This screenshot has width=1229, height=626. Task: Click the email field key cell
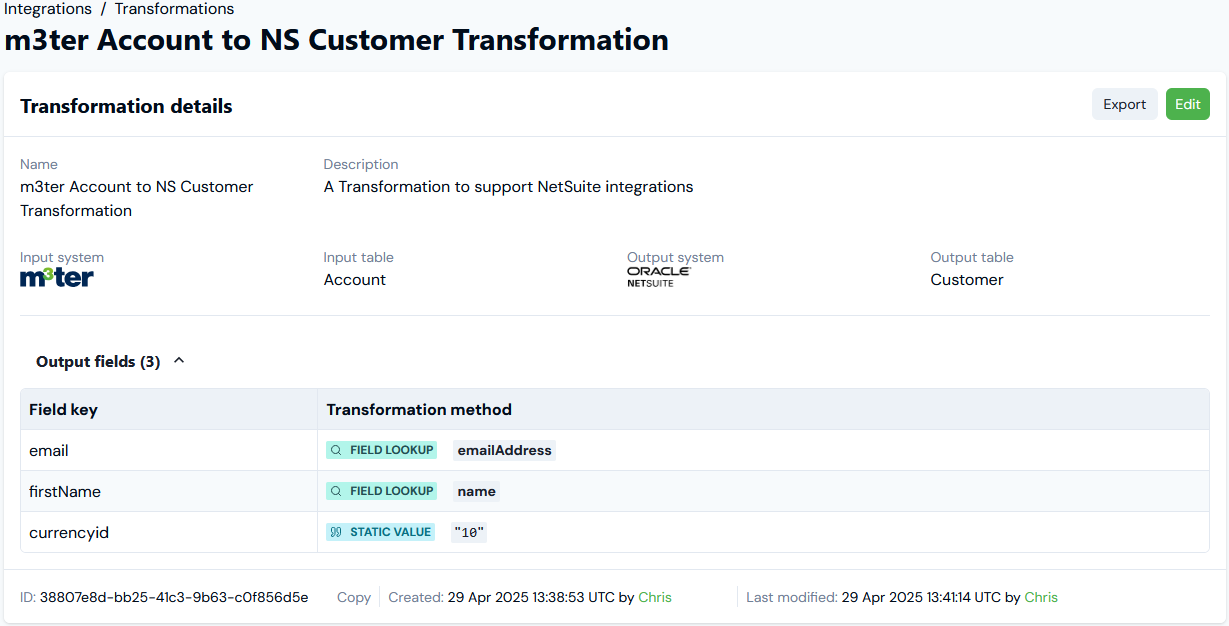[x=169, y=450]
